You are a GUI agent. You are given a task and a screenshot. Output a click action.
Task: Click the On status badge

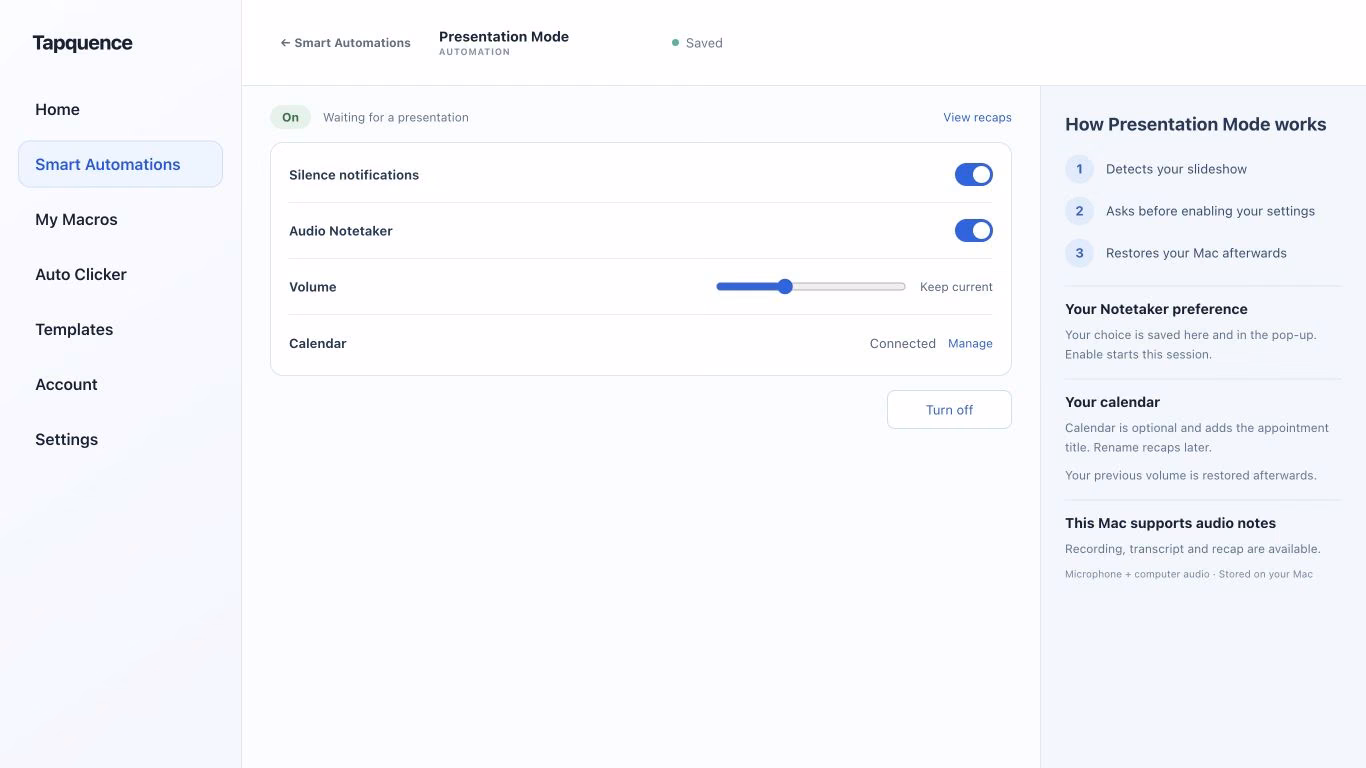(290, 117)
